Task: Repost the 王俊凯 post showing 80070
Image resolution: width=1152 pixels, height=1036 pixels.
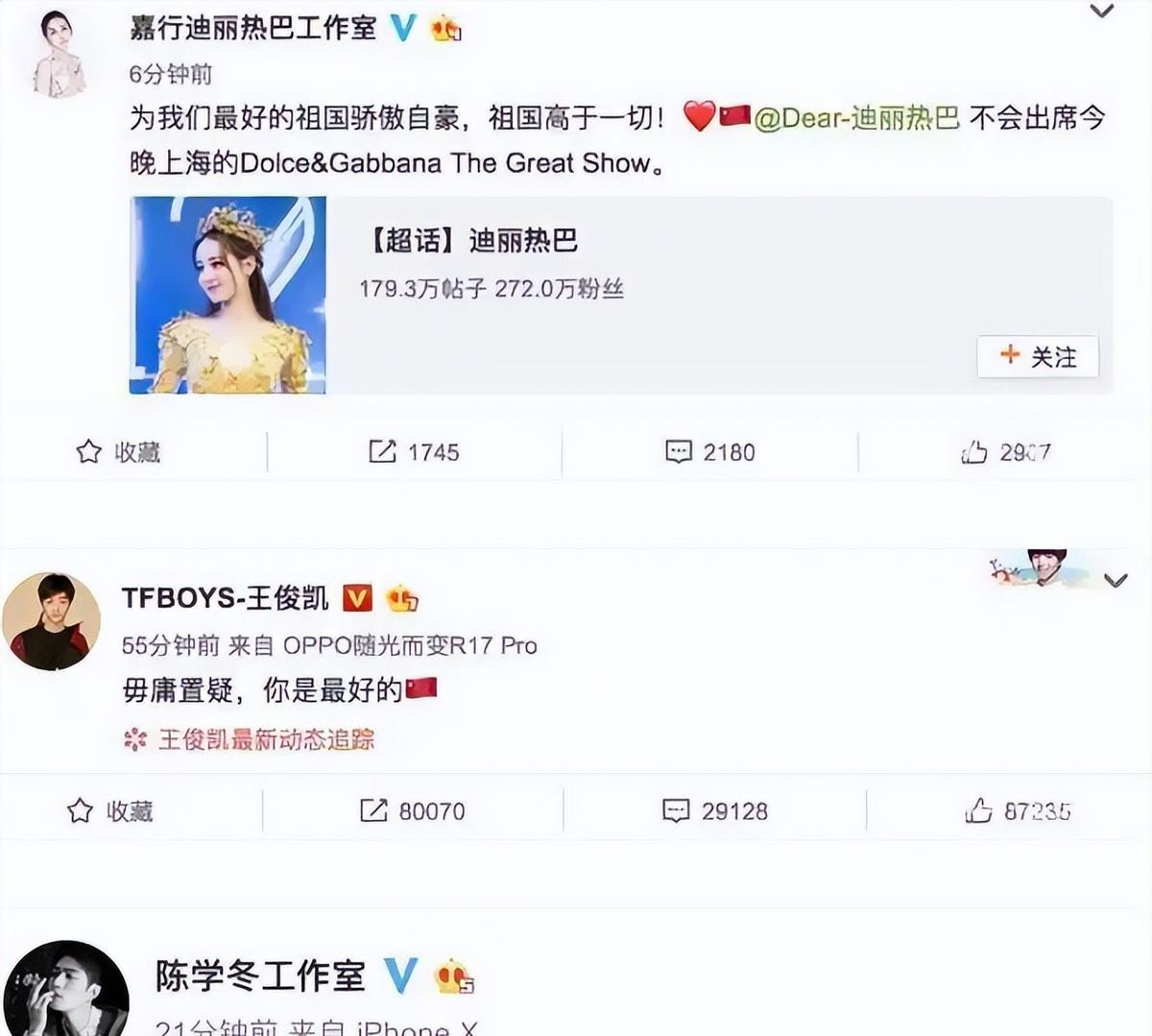Action: click(x=412, y=810)
